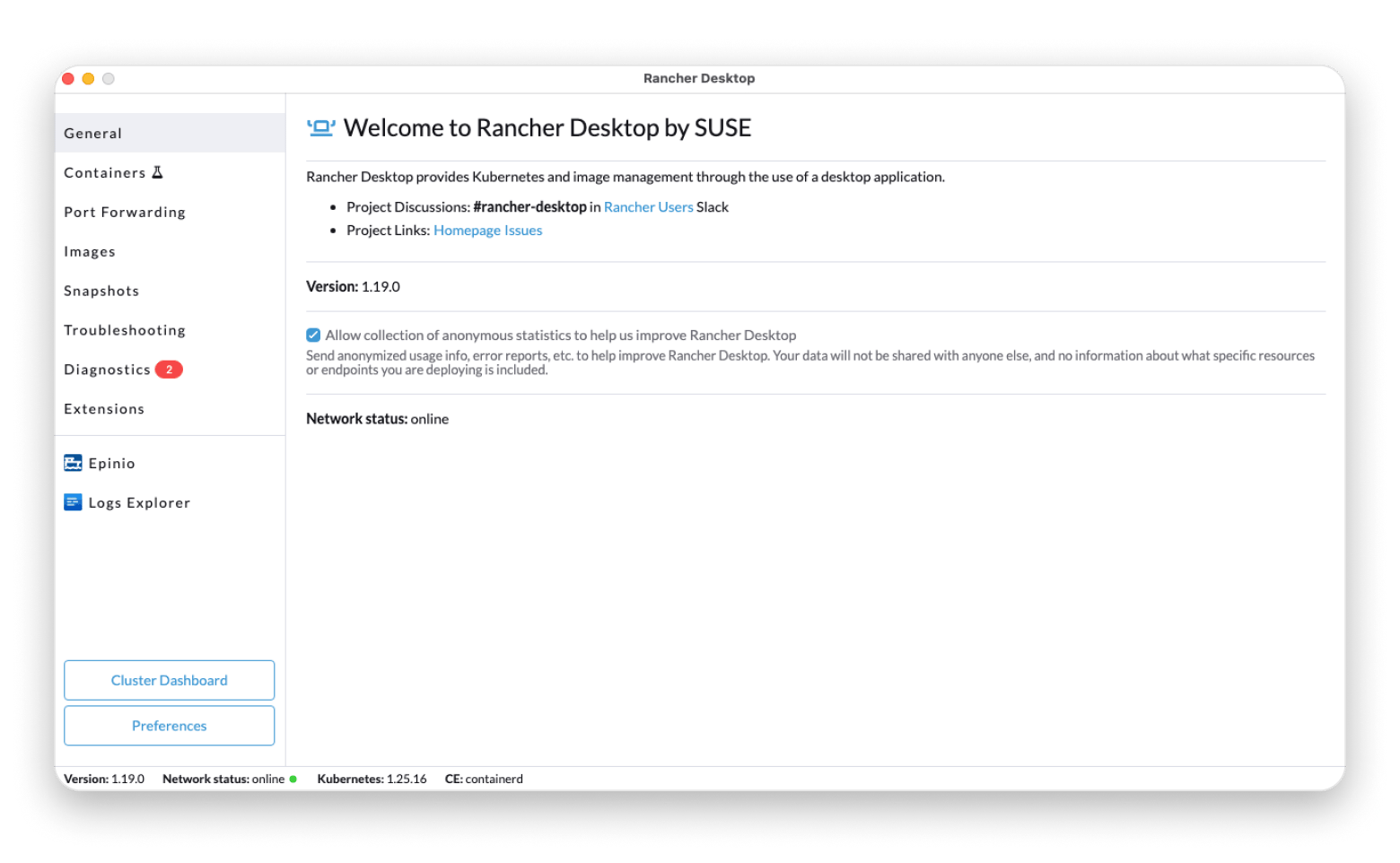Open the General section in sidebar

pyautogui.click(x=93, y=134)
